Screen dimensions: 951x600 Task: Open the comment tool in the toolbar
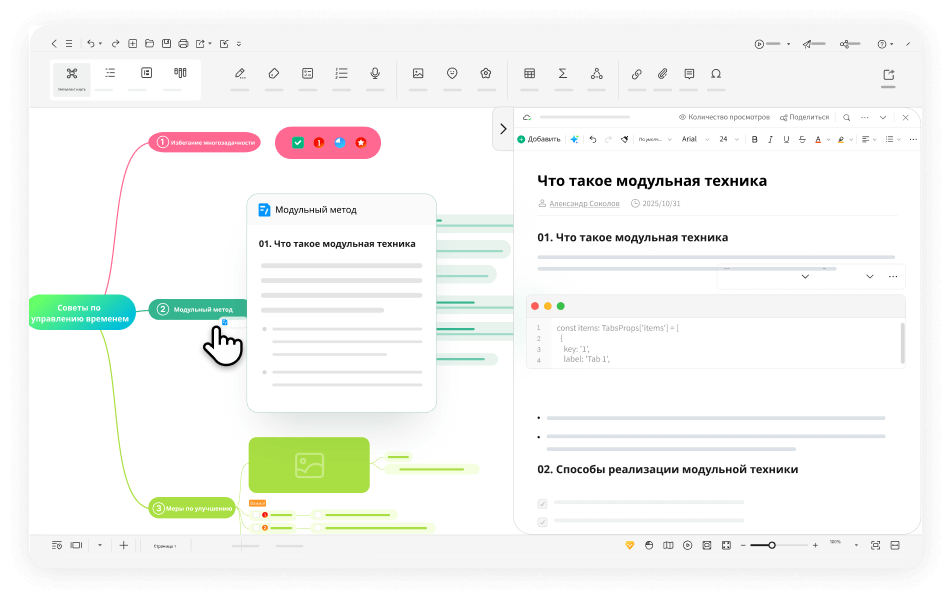click(x=689, y=72)
